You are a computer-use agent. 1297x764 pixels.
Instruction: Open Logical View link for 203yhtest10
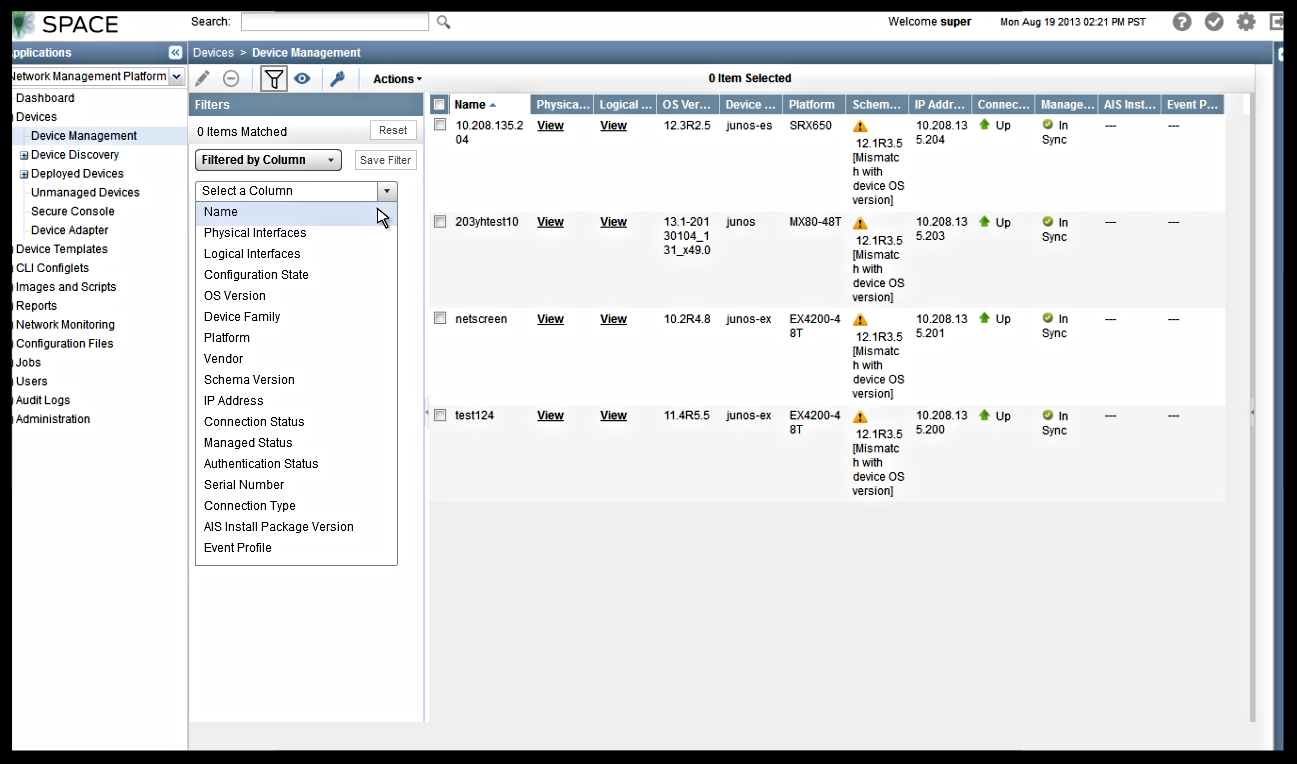pos(613,222)
